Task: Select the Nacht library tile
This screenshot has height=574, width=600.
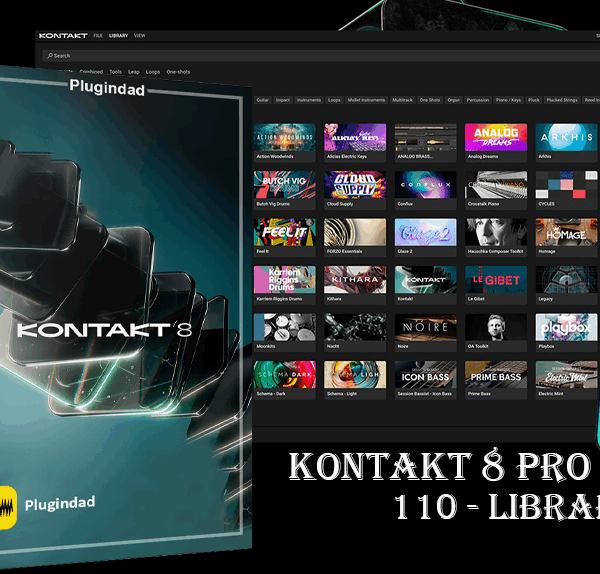Action: pyautogui.click(x=355, y=332)
